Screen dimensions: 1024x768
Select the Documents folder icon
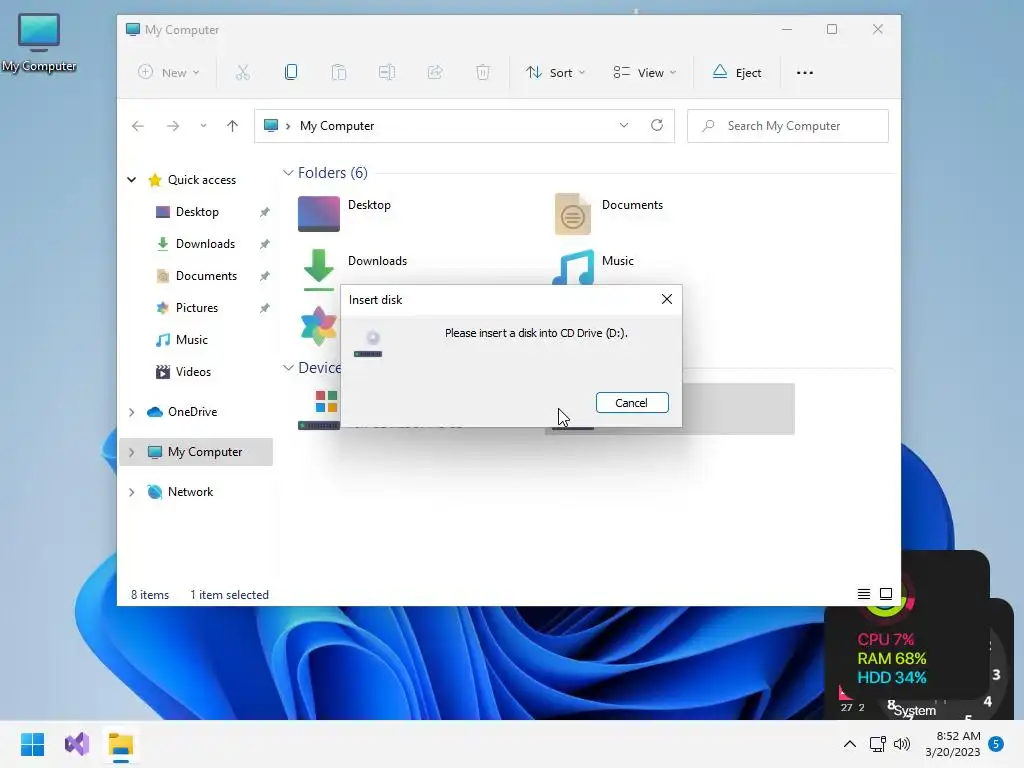click(x=573, y=214)
